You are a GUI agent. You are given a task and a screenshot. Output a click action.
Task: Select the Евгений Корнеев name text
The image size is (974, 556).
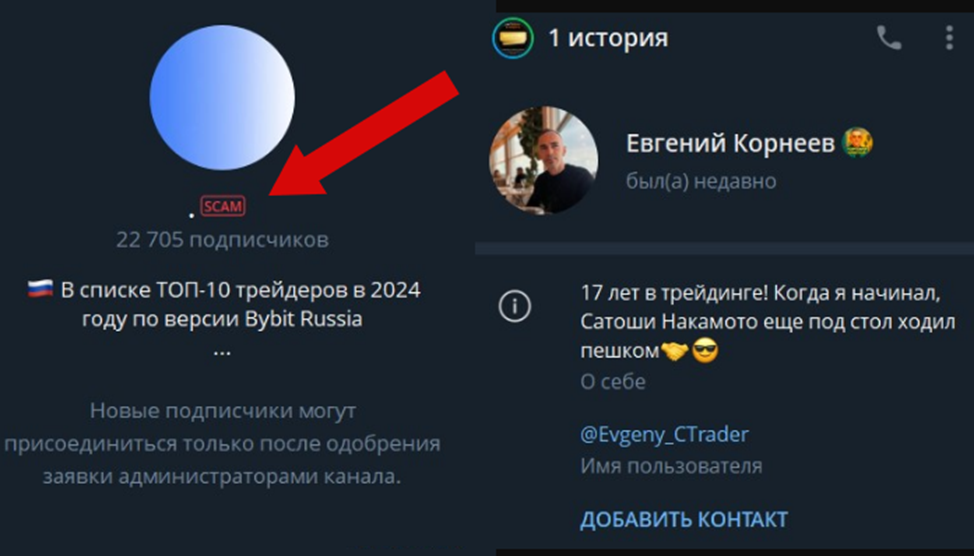click(x=730, y=144)
